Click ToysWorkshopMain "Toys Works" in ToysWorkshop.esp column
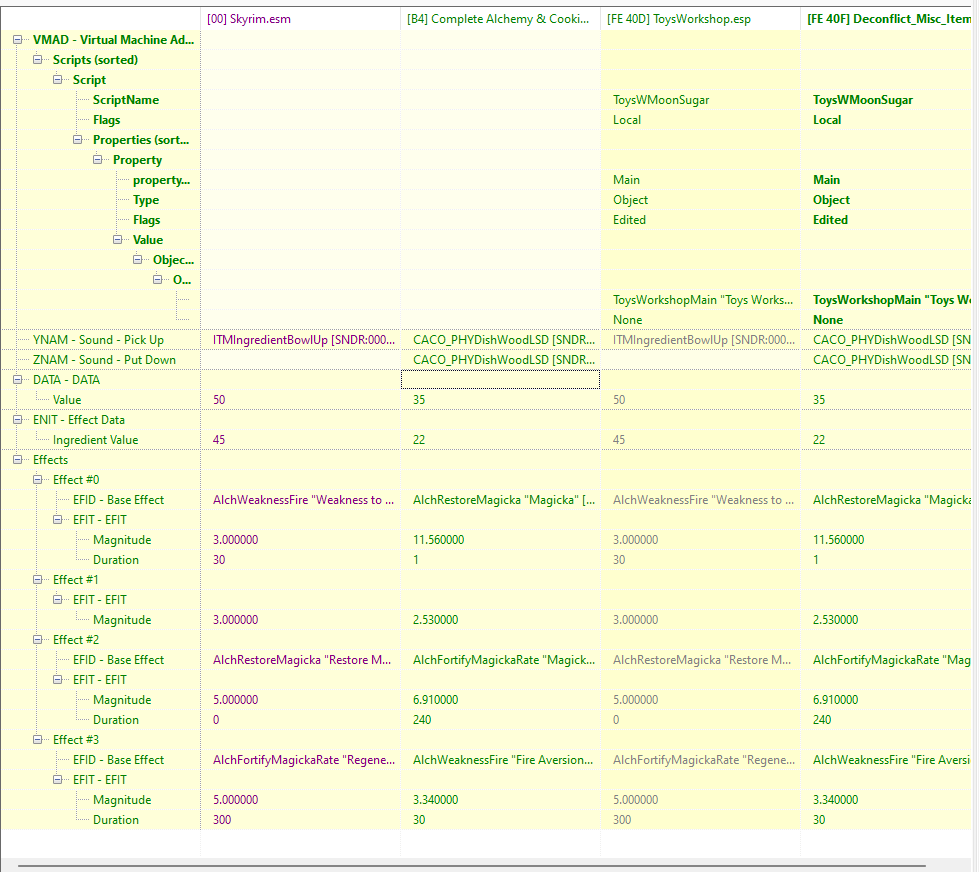Viewport: 979px width, 872px height. click(703, 300)
